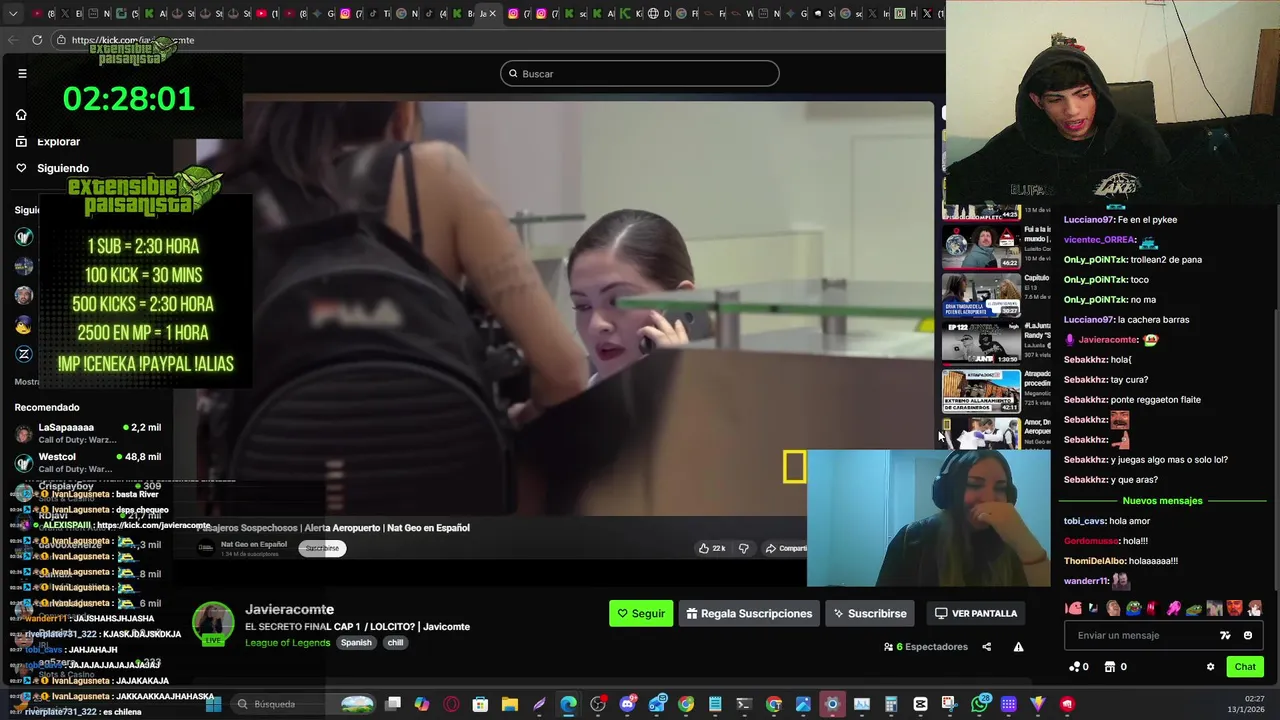The width and height of the screenshot is (1280, 720).
Task: Follow channel with the Seguir button
Action: coord(641,613)
